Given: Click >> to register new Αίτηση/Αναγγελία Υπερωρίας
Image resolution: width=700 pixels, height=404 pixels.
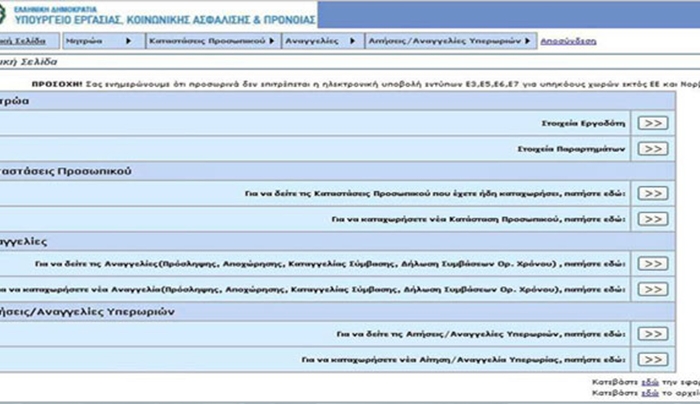Looking at the screenshot, I should pos(653,359).
